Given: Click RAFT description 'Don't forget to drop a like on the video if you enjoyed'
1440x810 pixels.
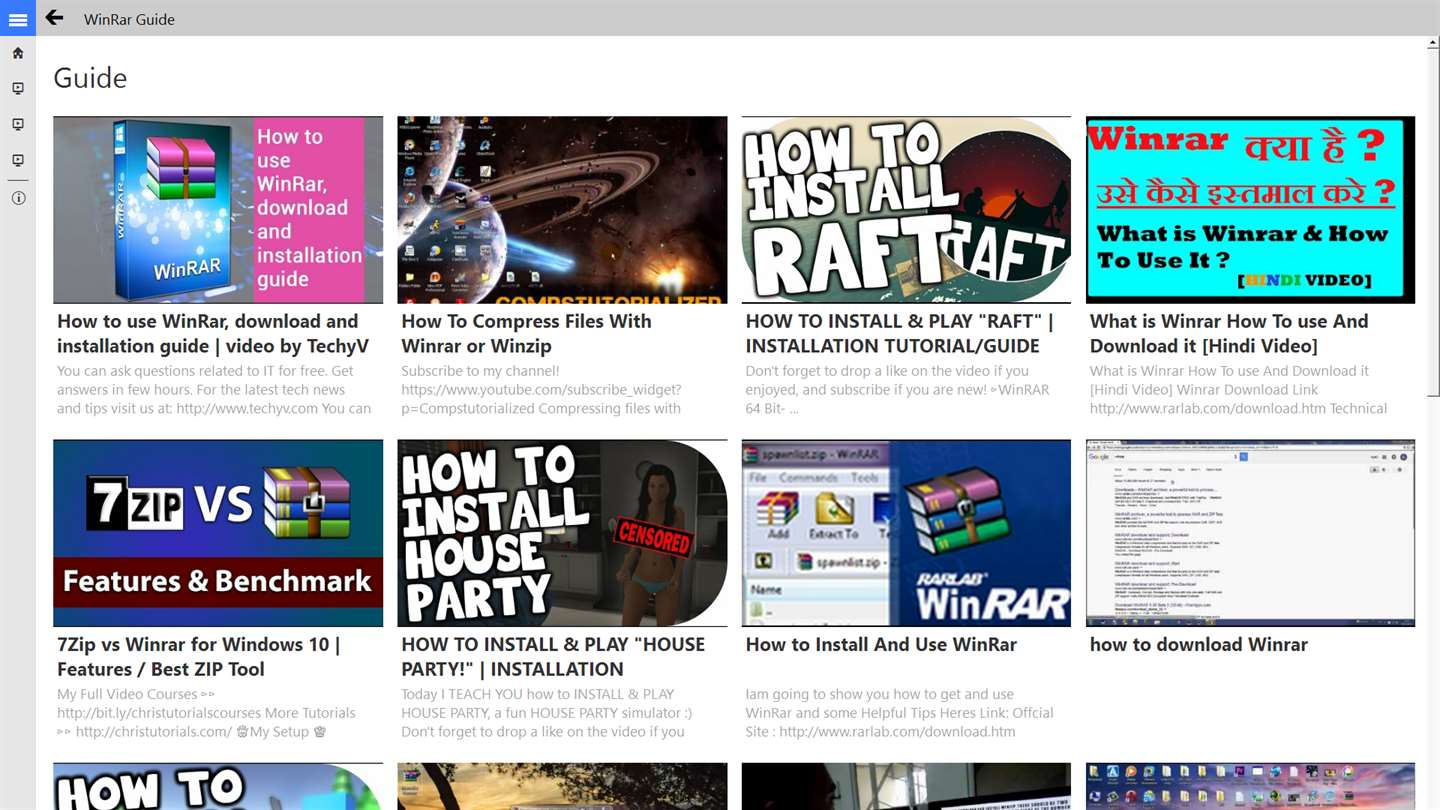Looking at the screenshot, I should click(898, 390).
